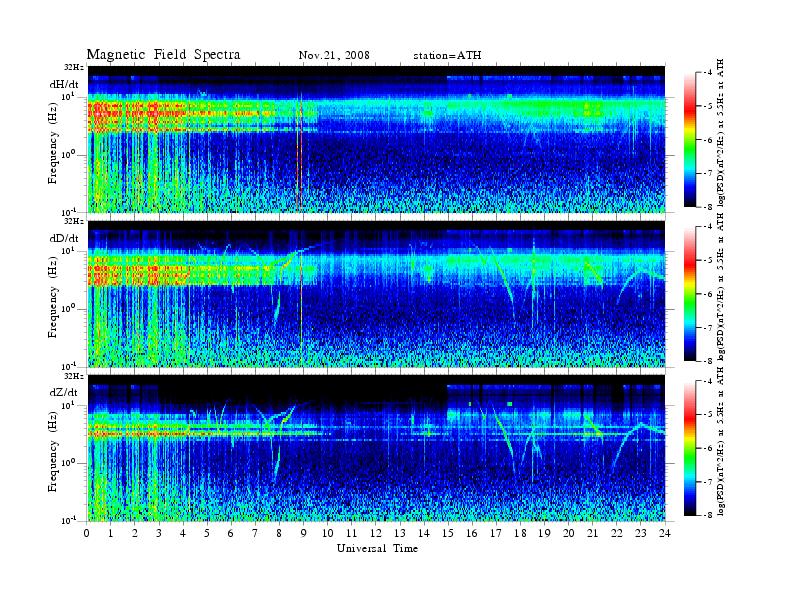Click hour tick label '0' on time axis
This screenshot has height=612, width=792.
pyautogui.click(x=87, y=533)
